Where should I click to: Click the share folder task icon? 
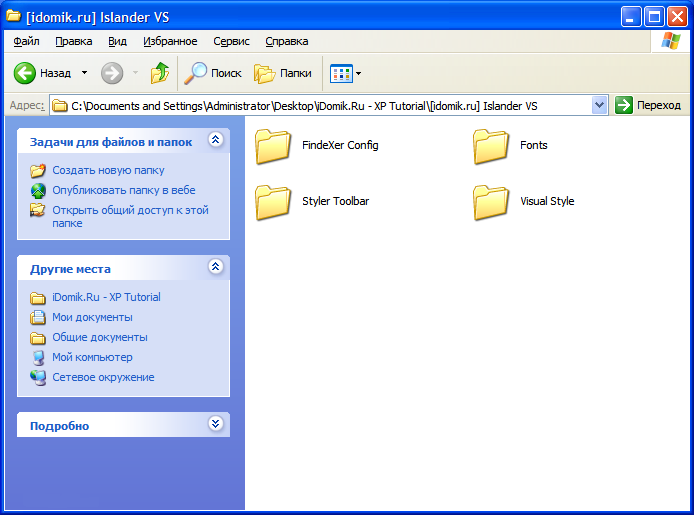[x=38, y=210]
